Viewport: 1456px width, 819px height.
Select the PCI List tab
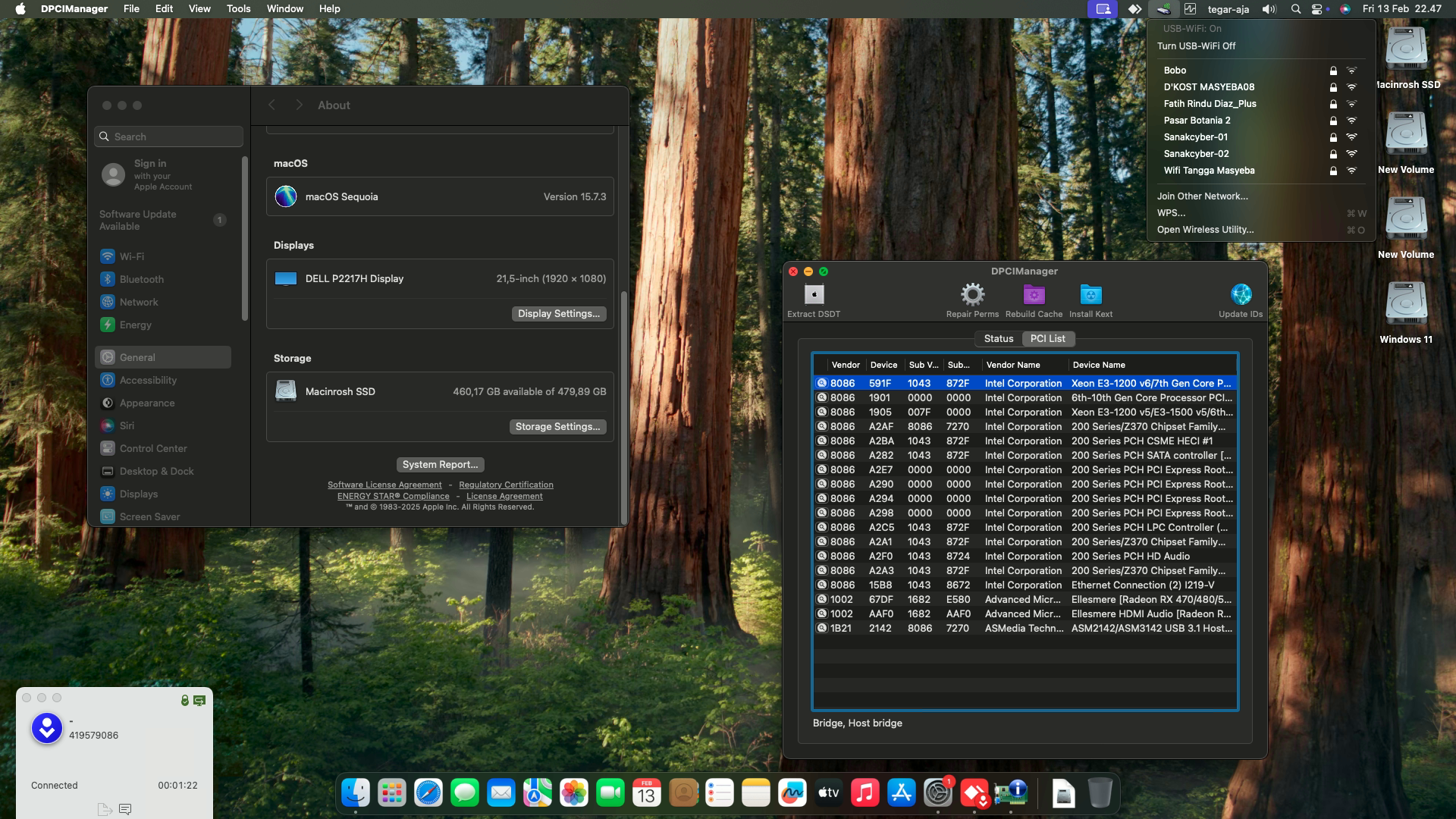(x=1047, y=339)
